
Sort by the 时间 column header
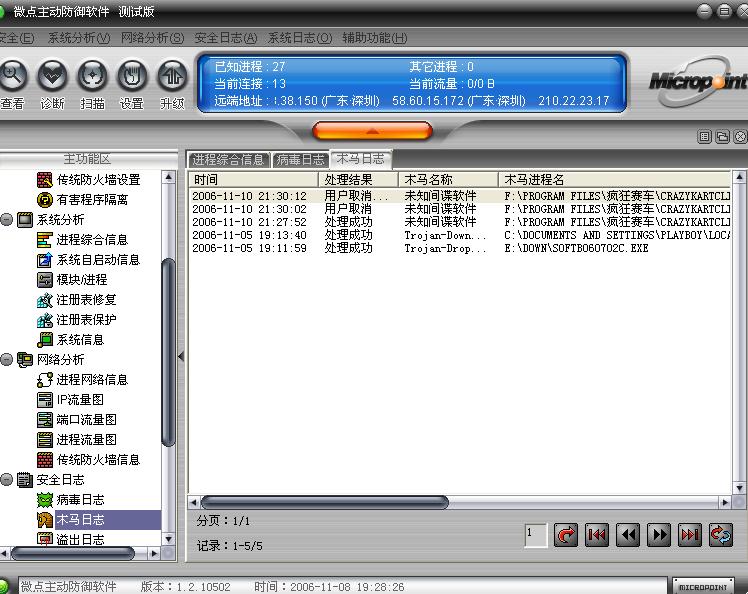254,180
